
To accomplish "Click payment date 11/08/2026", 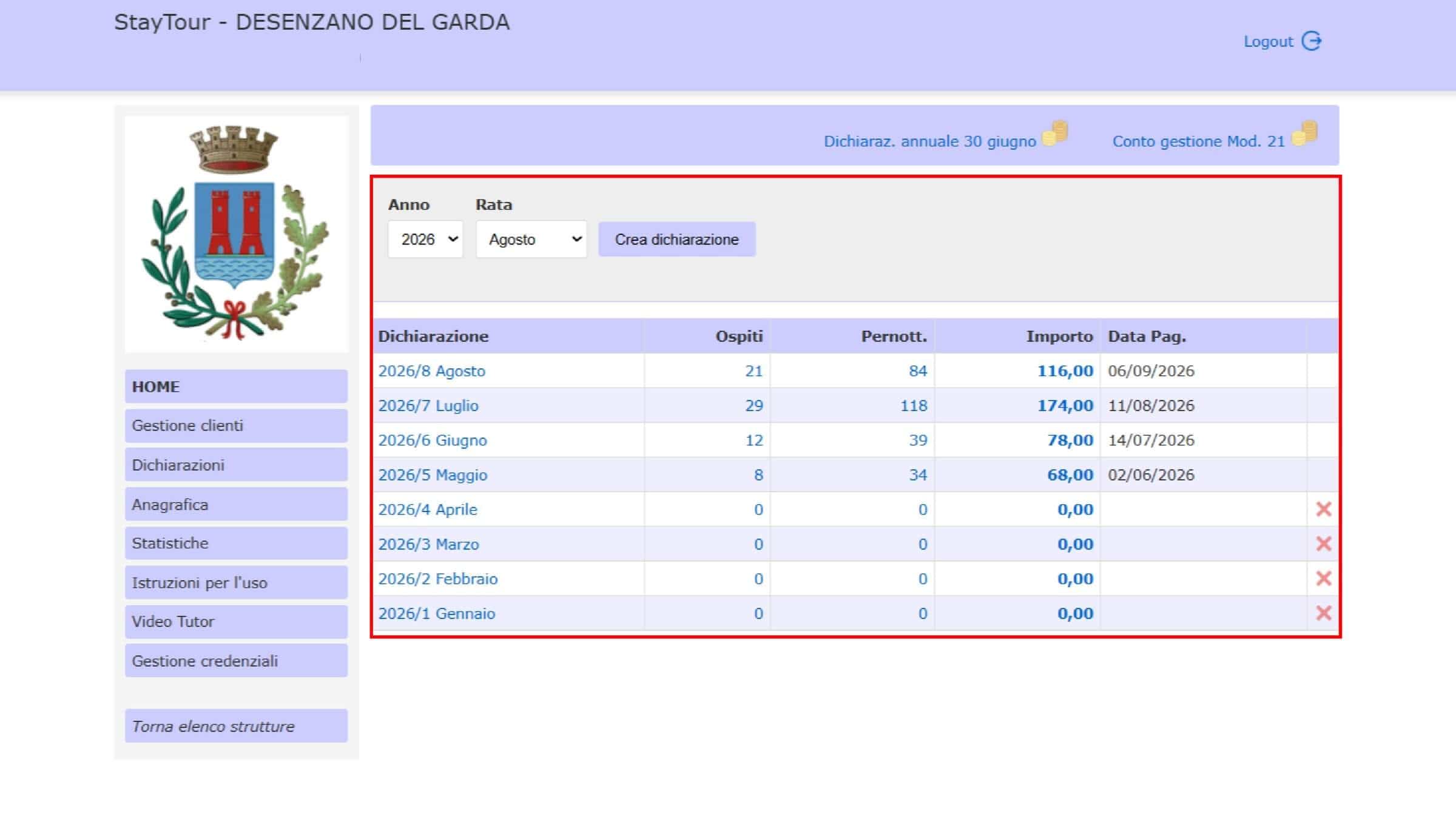I will tap(1151, 405).
